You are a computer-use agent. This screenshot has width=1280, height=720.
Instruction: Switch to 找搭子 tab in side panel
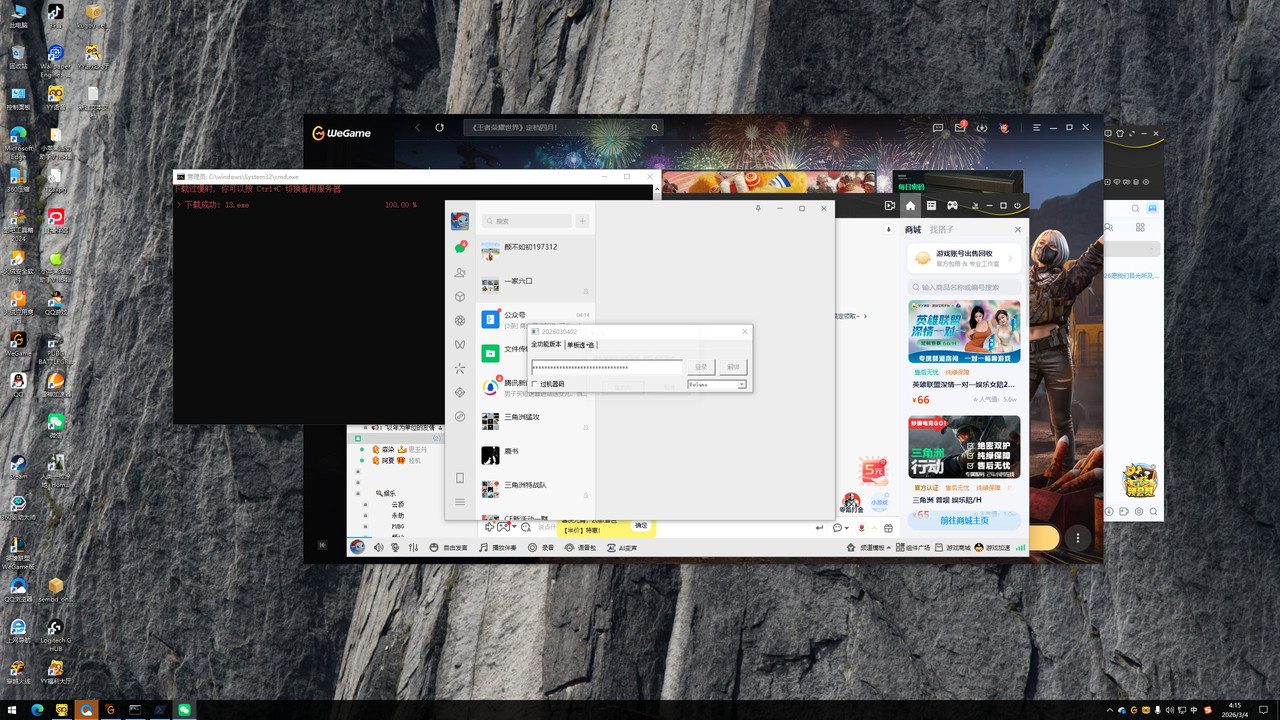(x=942, y=229)
